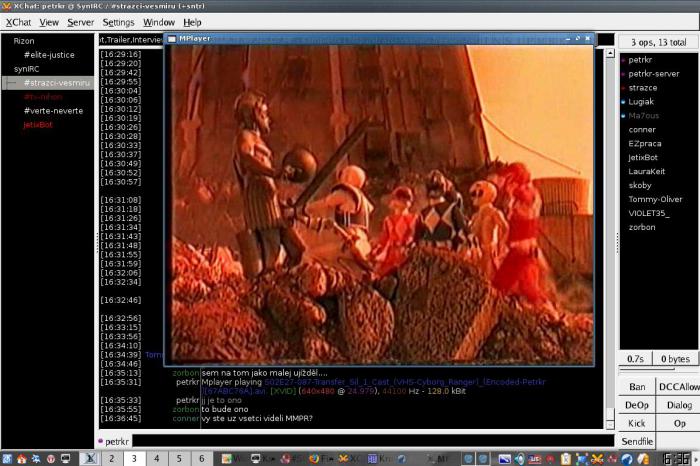Select user Lugiak in the user list
Viewport: 700px width, 466px height.
[x=641, y=102]
